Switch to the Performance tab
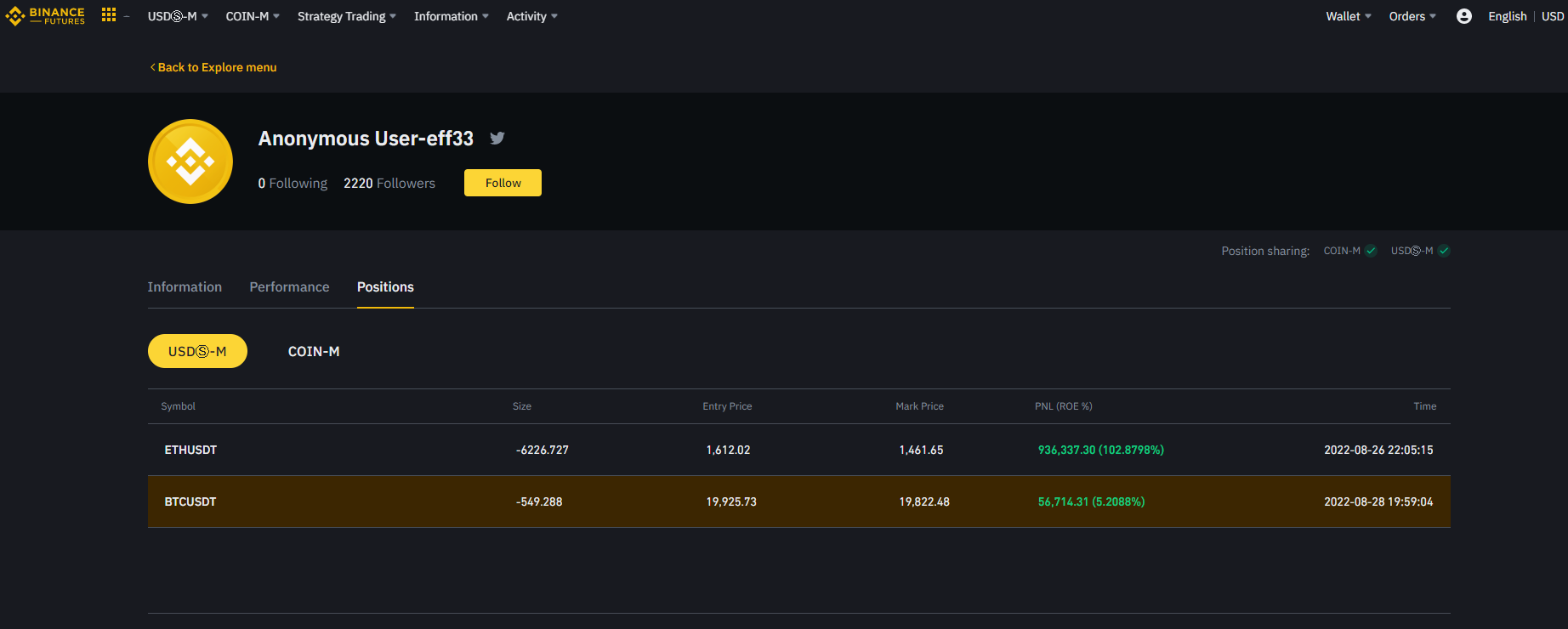Screen dimensions: 1568x629 tap(289, 287)
